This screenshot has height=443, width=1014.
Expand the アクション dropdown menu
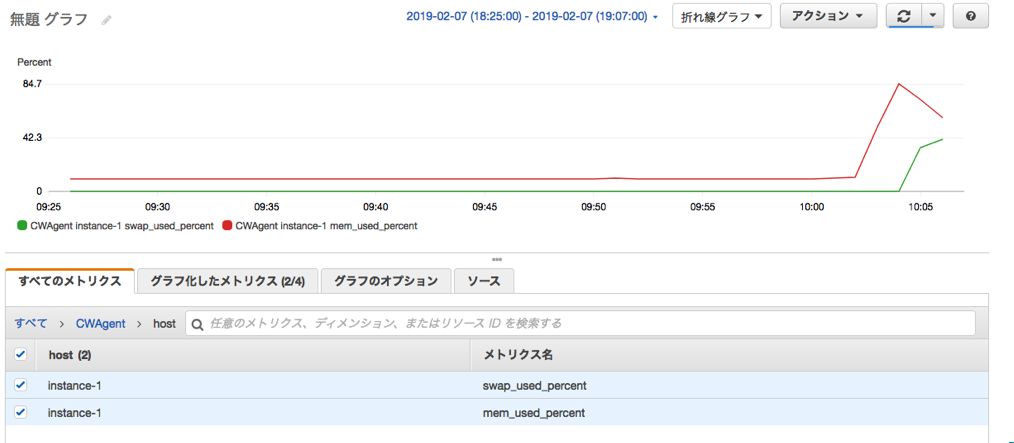pos(828,17)
